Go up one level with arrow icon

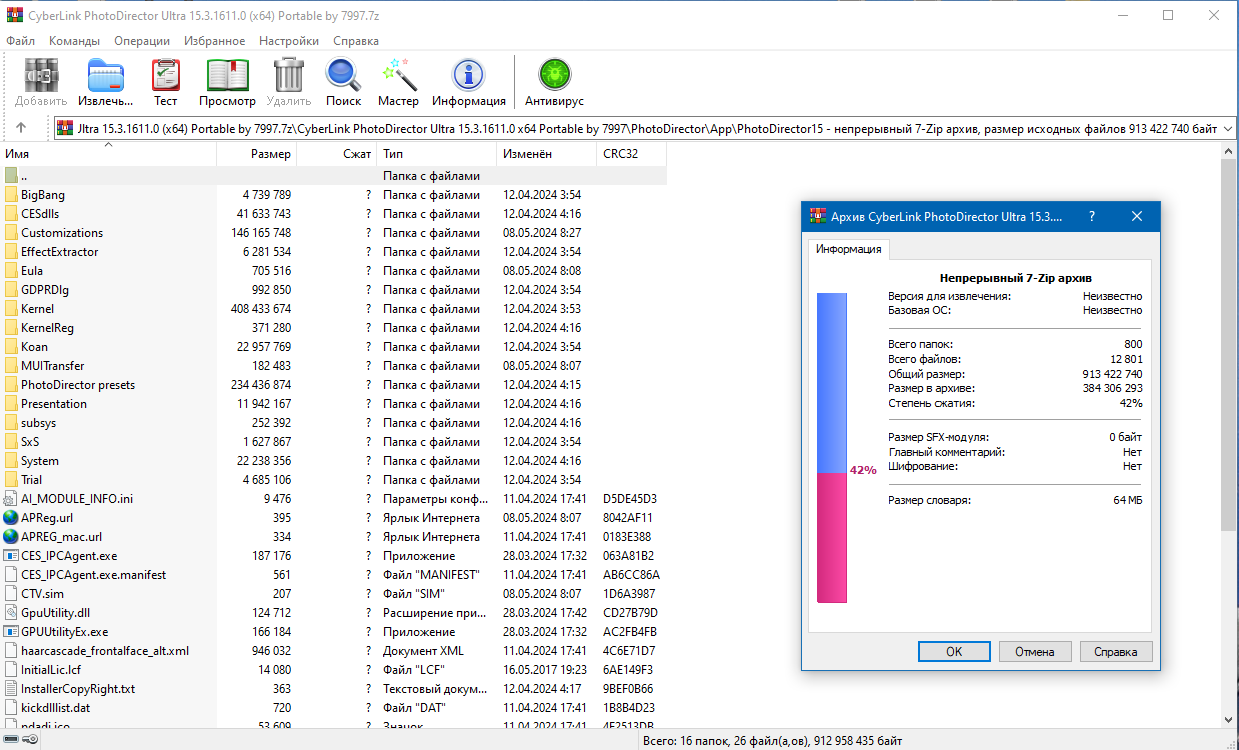[x=21, y=128]
